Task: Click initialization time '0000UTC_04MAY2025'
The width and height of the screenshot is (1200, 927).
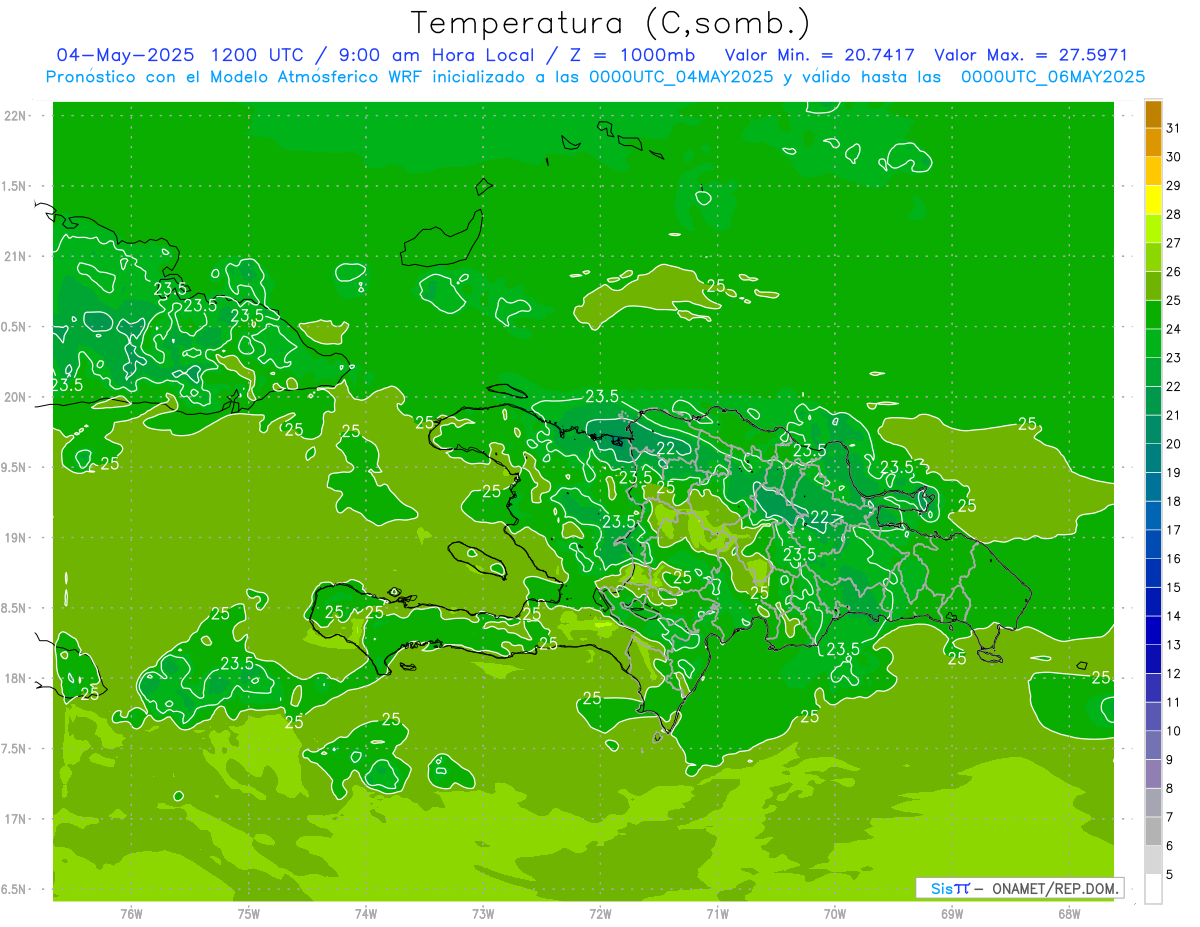Action: point(681,77)
